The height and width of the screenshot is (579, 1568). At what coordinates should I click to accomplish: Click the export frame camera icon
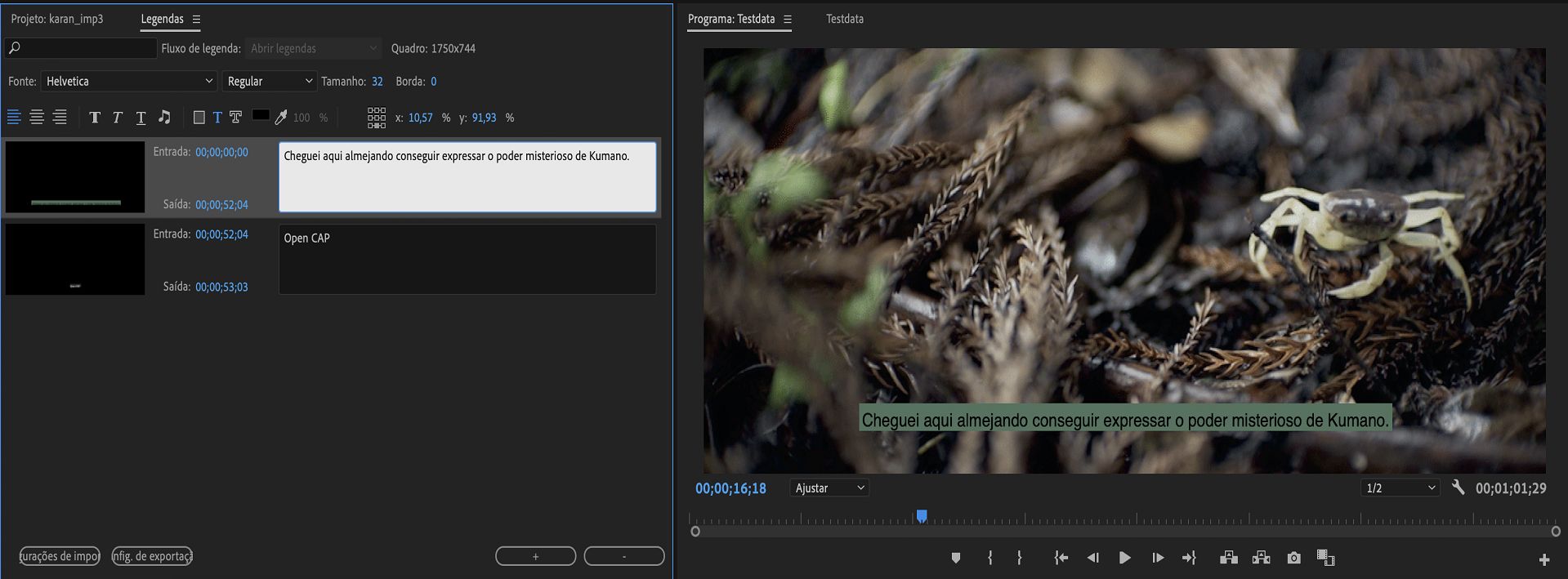point(1293,558)
